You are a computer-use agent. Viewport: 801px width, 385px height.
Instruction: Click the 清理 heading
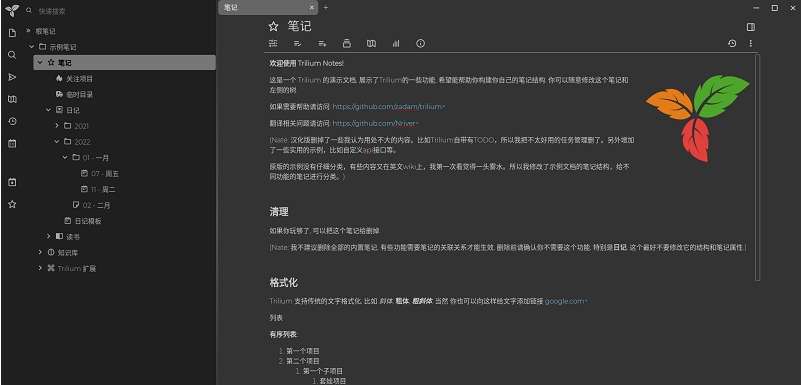[x=279, y=211]
